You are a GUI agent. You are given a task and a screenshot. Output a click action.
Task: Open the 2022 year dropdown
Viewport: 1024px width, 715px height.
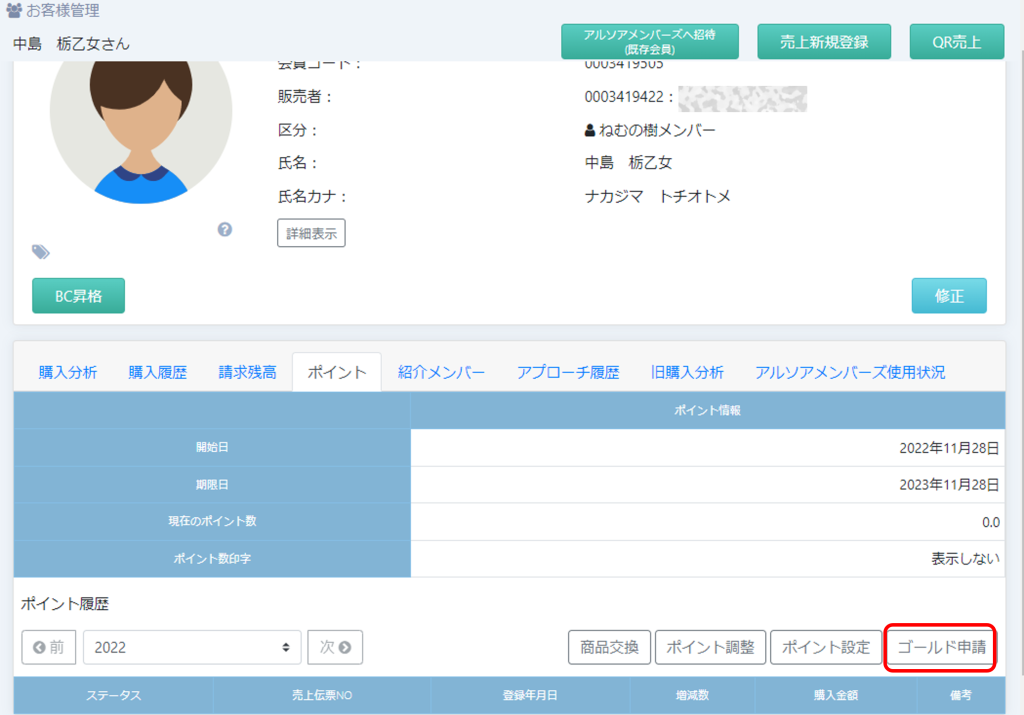pyautogui.click(x=192, y=647)
